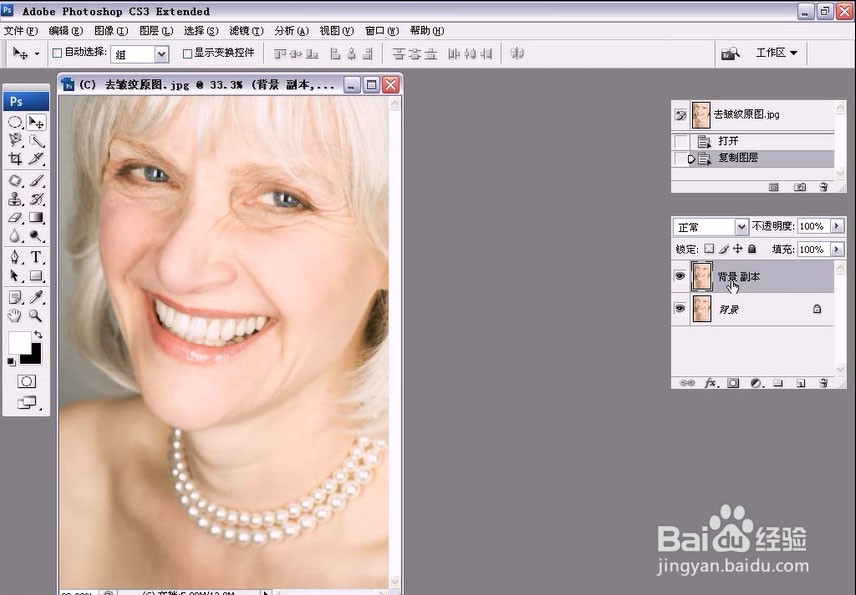Delete layer with Layers trash icon
This screenshot has height=595, width=856.
tap(823, 383)
